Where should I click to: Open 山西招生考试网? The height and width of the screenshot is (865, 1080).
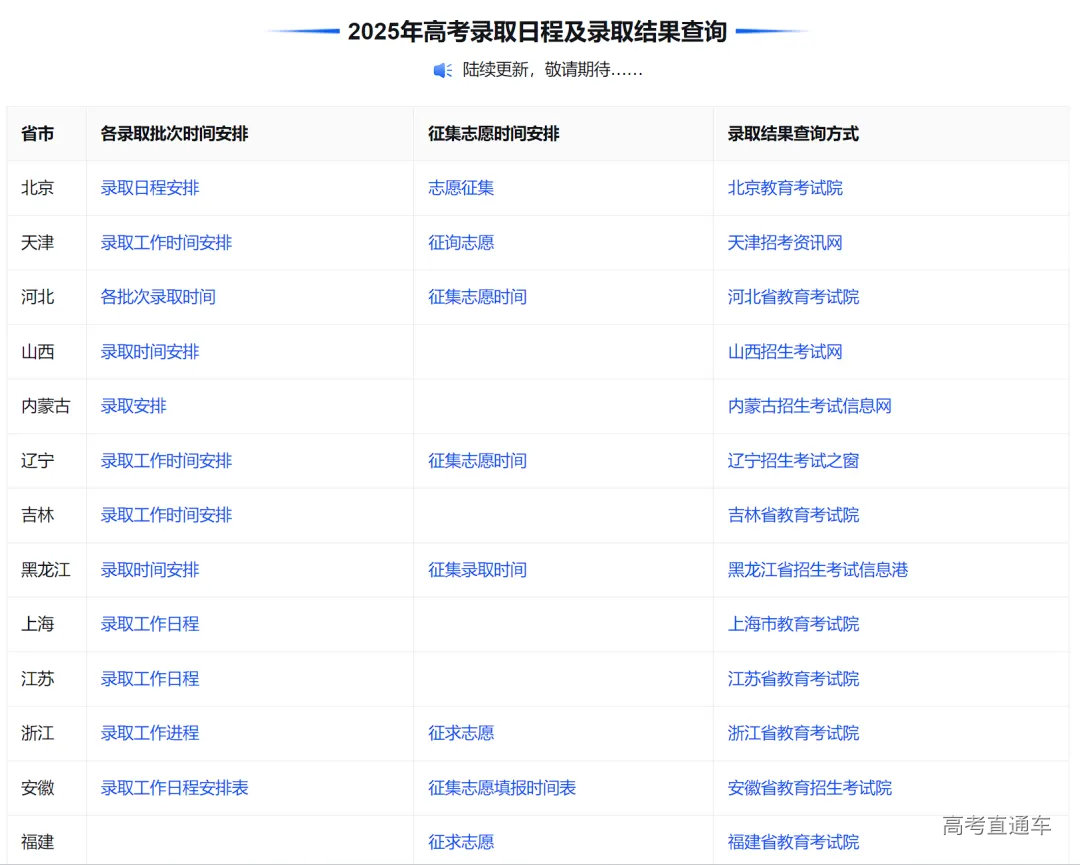[783, 351]
